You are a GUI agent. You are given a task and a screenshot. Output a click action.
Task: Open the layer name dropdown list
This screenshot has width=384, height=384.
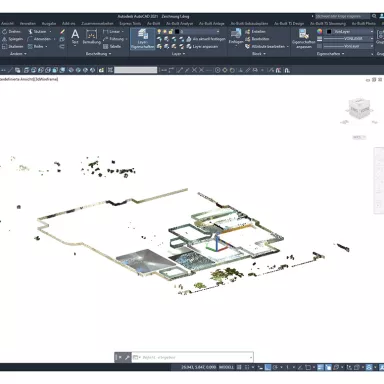click(x=218, y=31)
